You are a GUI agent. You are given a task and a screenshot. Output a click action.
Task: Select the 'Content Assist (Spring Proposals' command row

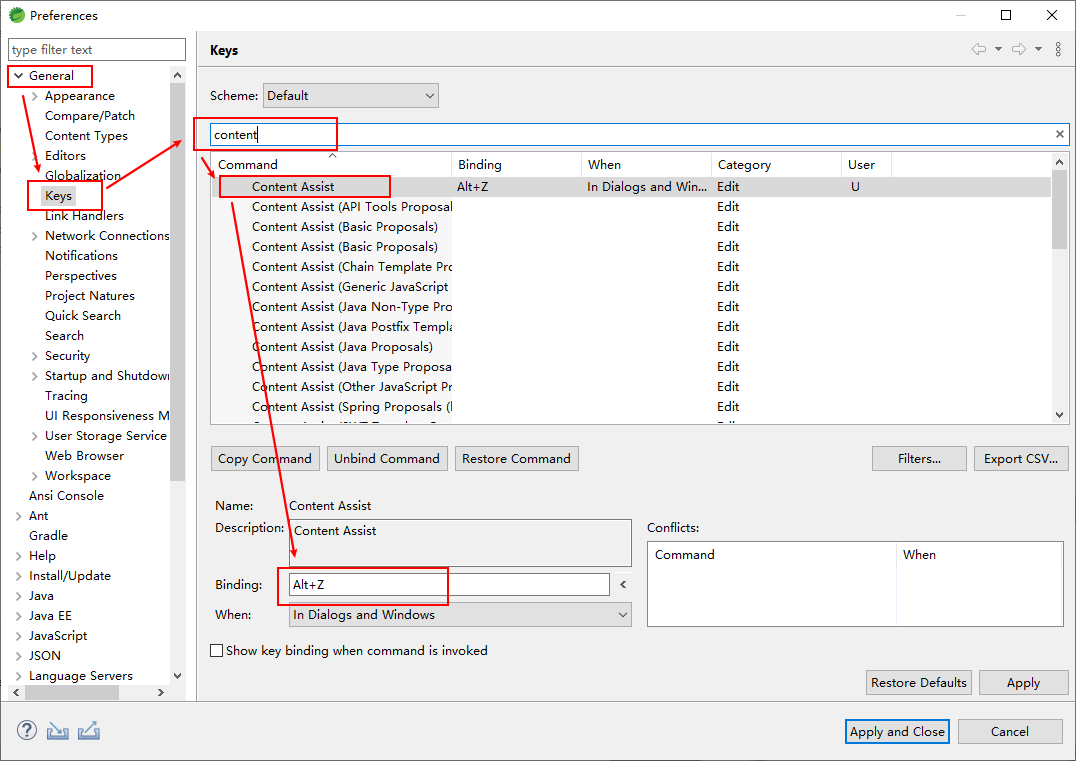pos(631,407)
